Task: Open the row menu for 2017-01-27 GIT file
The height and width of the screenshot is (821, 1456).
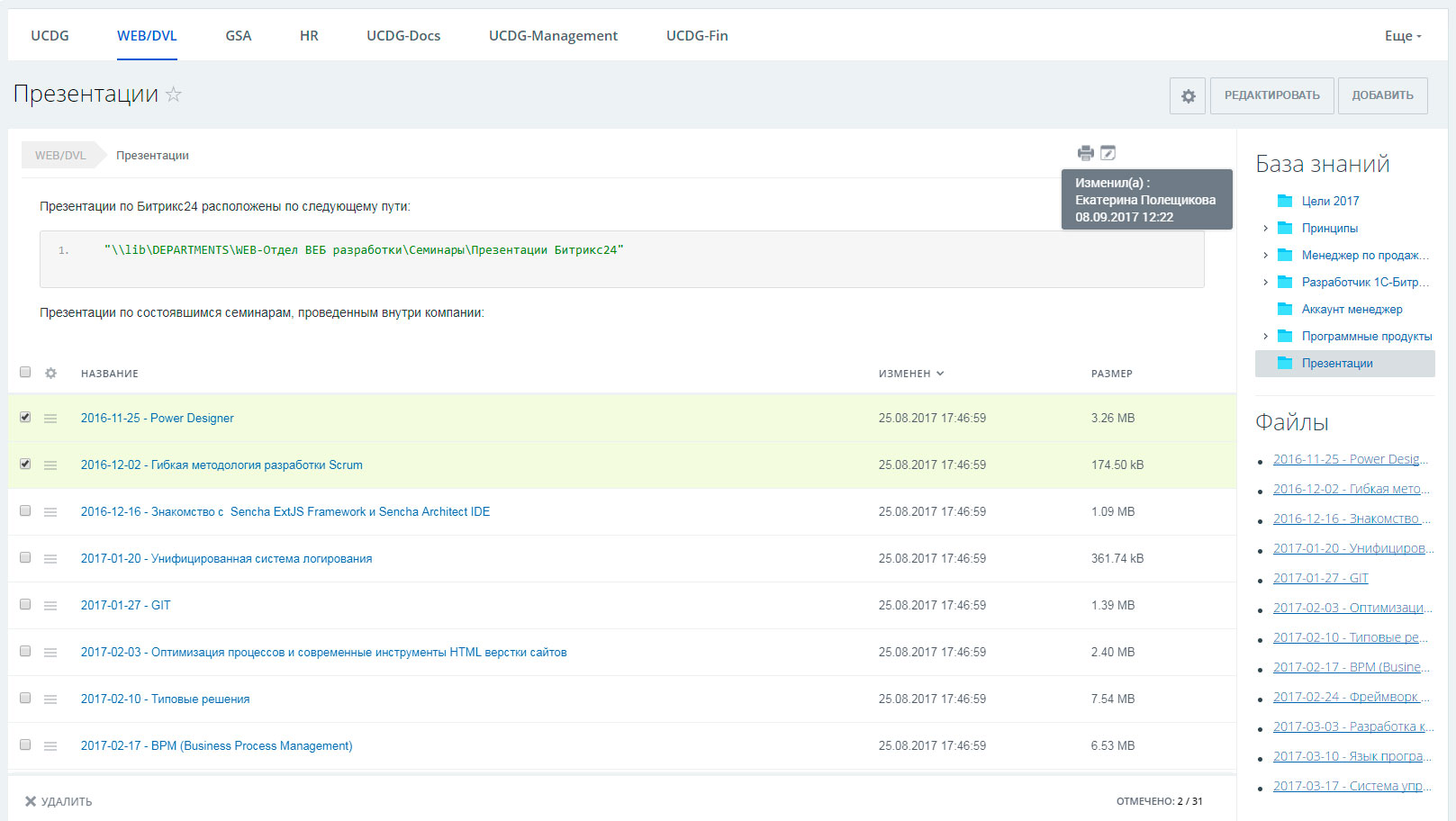Action: point(50,606)
